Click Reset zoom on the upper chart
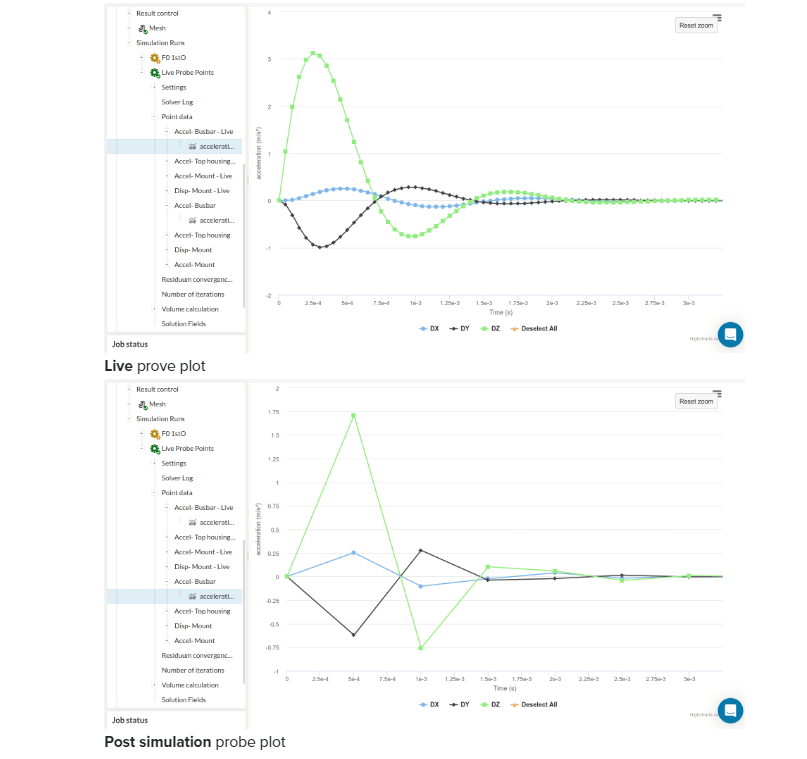This screenshot has height=759, width=807. (x=696, y=25)
